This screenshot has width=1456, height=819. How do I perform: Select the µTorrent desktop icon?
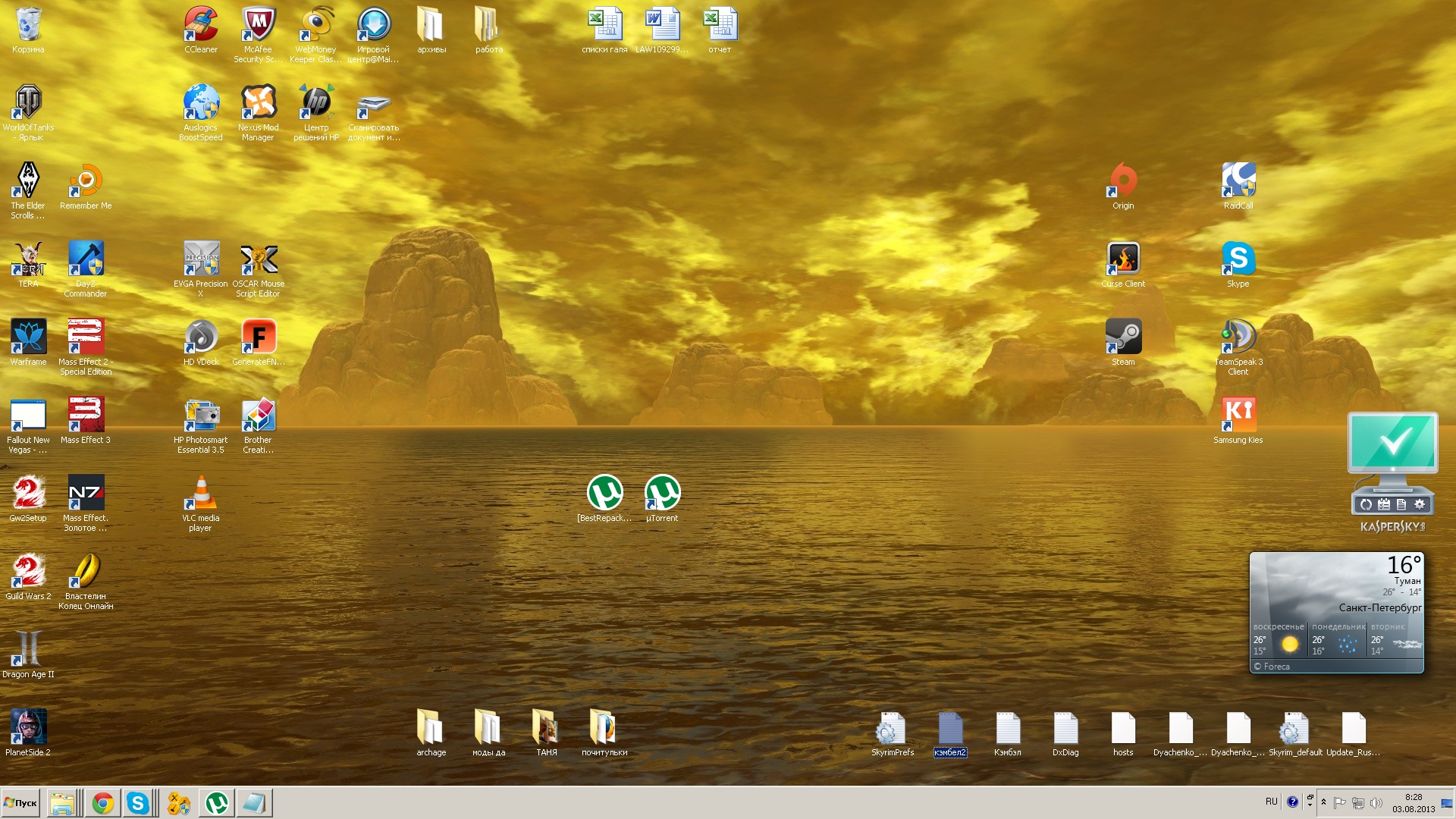click(662, 494)
